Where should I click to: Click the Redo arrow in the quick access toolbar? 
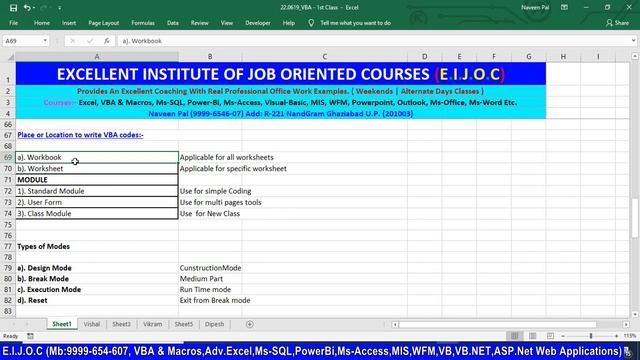click(x=44, y=8)
